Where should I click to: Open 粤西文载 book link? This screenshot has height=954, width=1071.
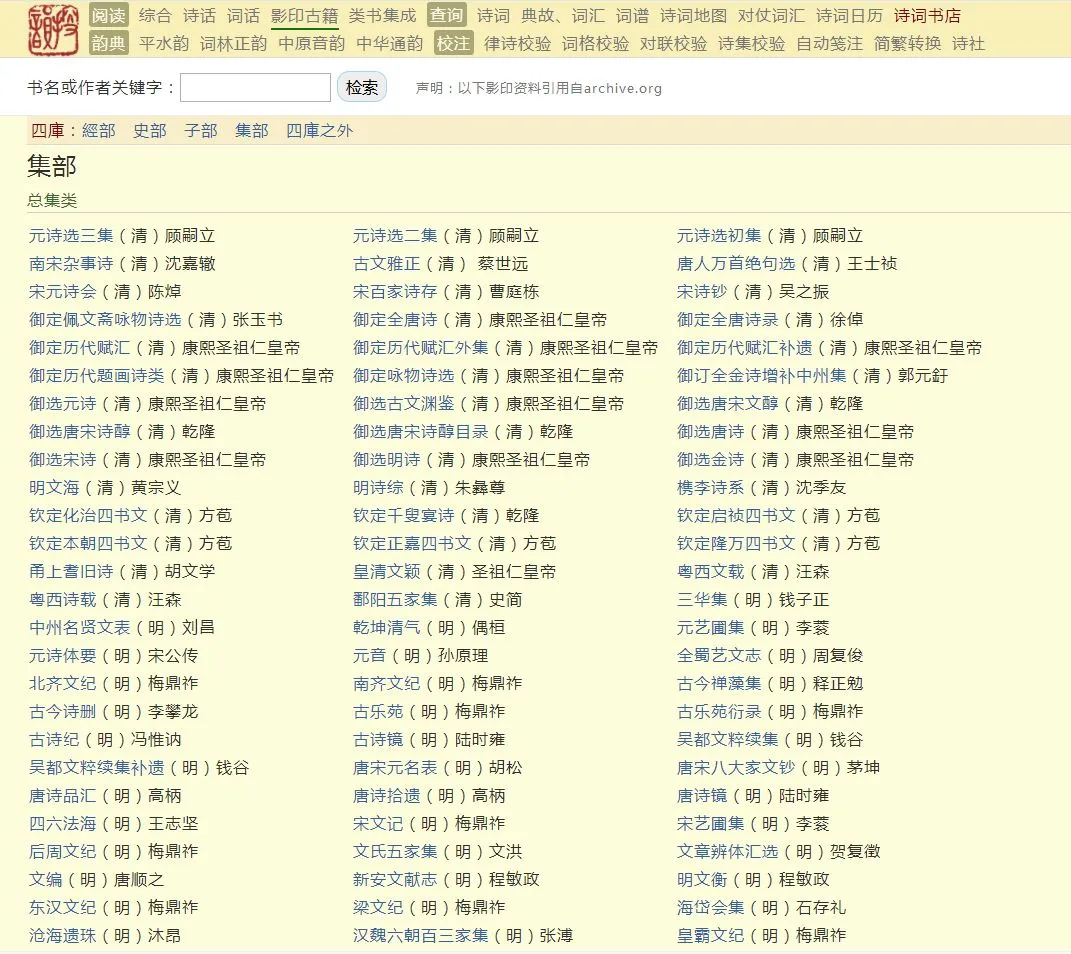(710, 572)
